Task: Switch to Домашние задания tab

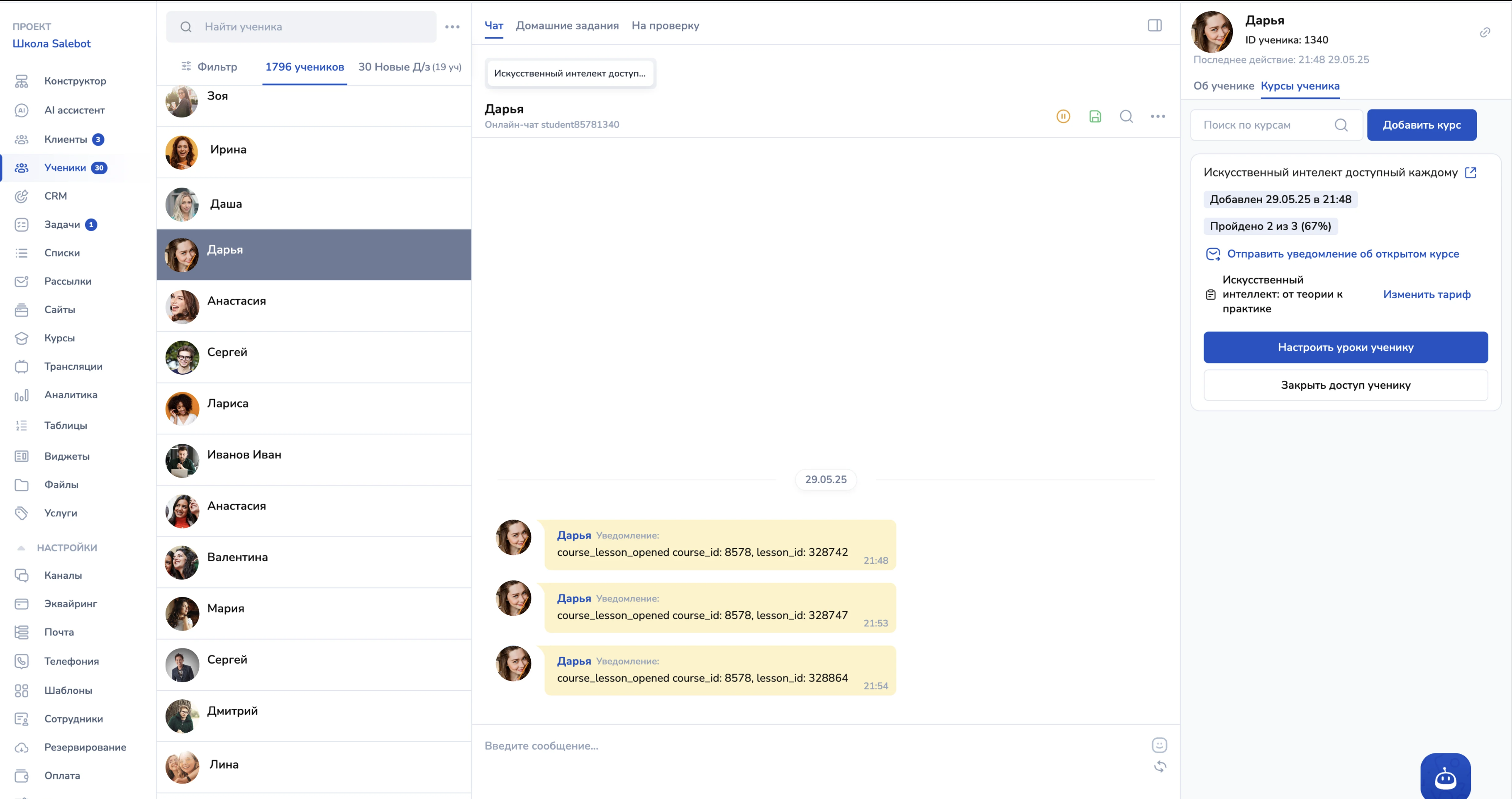Action: [567, 25]
